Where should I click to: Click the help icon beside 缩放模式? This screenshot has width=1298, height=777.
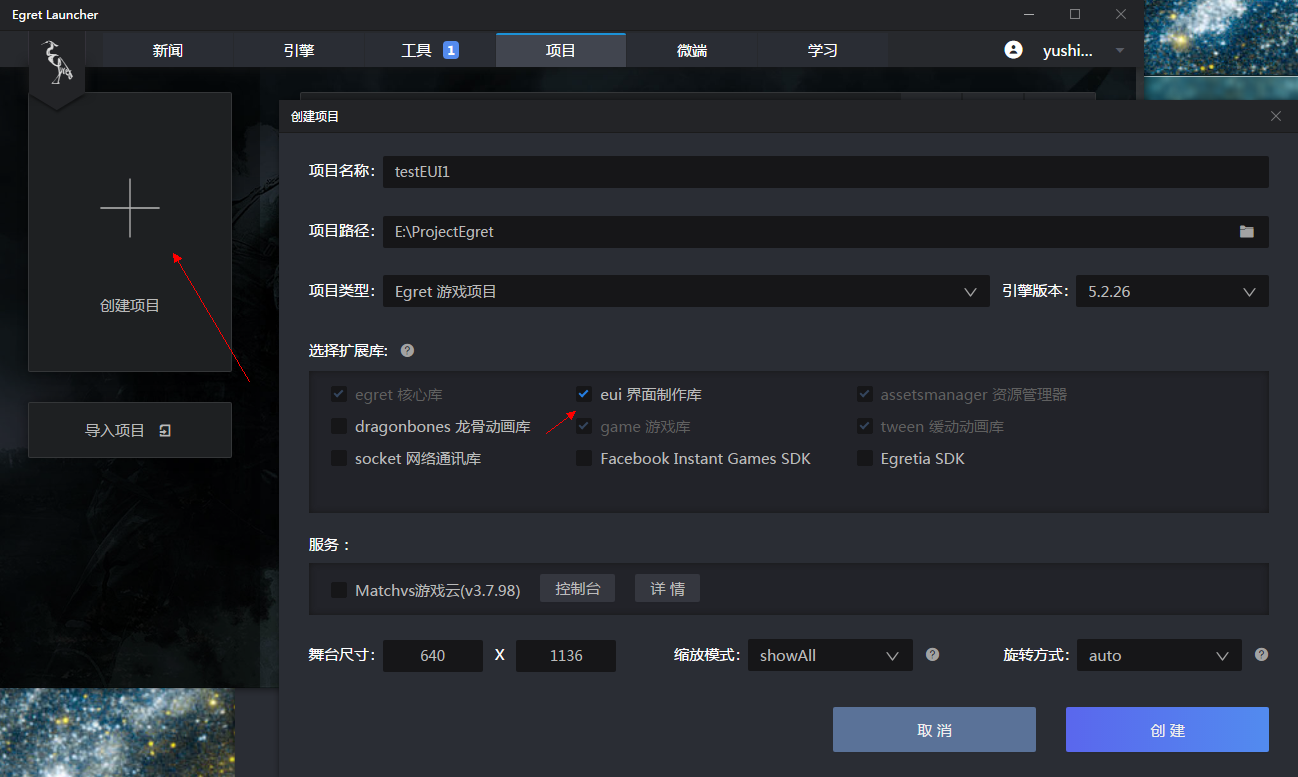click(931, 654)
